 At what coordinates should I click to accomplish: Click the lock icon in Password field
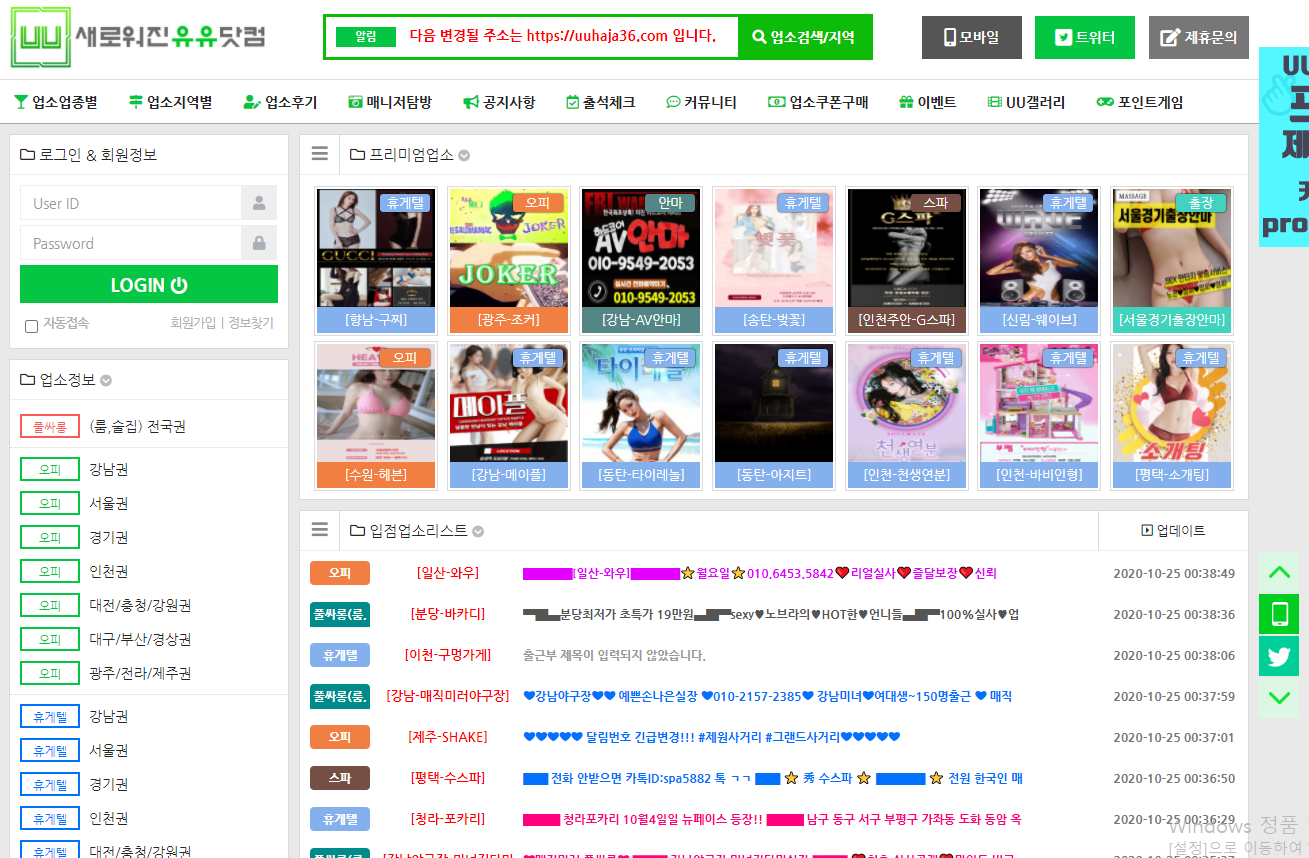click(259, 243)
